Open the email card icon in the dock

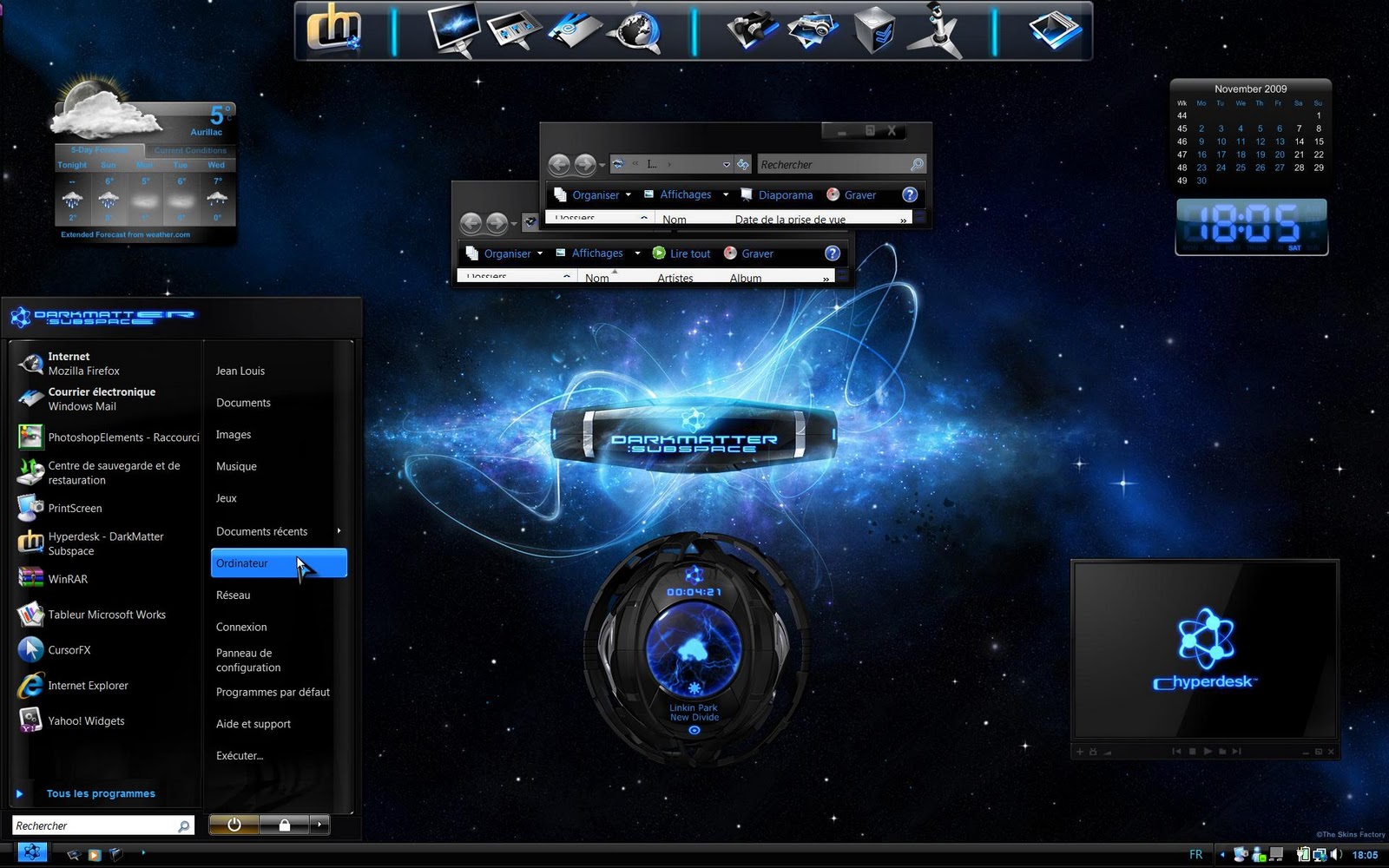575,31
